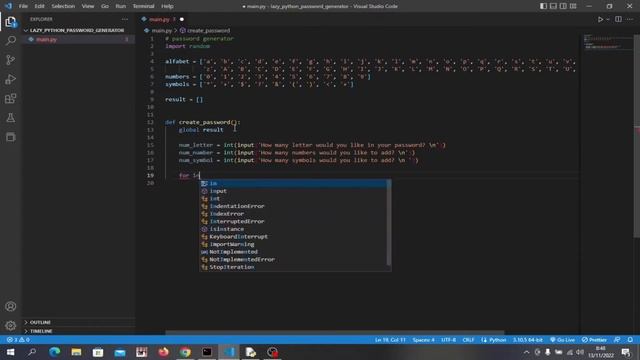This screenshot has height=360, width=640.
Task: Open the Source Control view
Action: 11,60
